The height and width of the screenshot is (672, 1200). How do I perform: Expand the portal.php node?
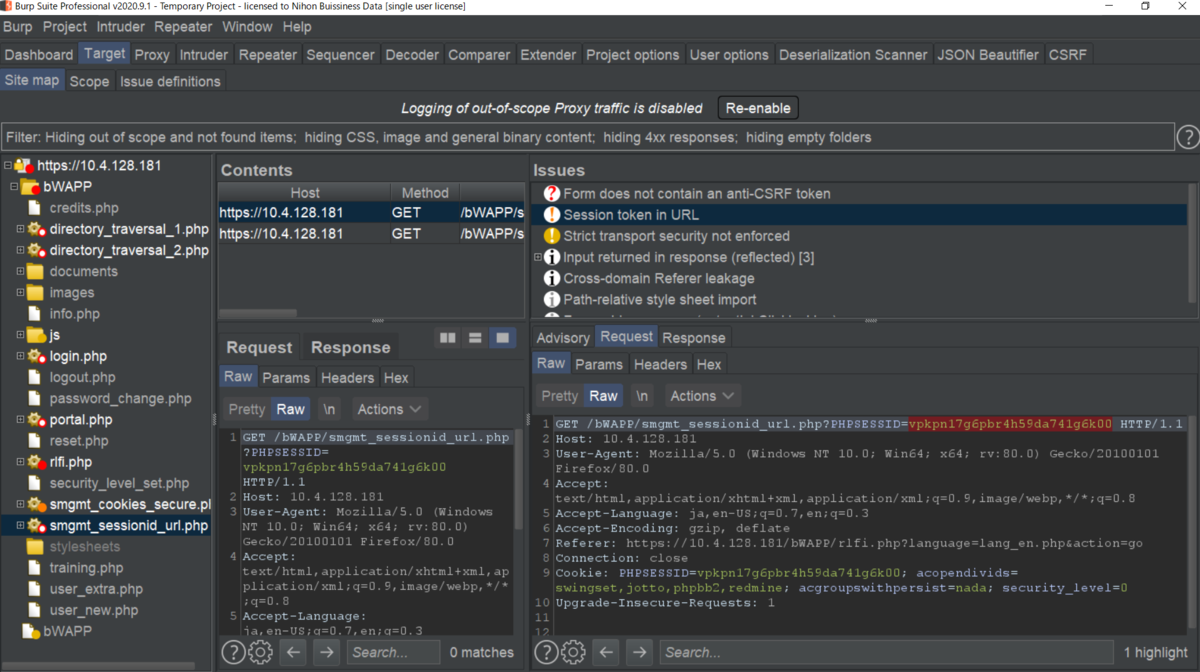tap(20, 419)
